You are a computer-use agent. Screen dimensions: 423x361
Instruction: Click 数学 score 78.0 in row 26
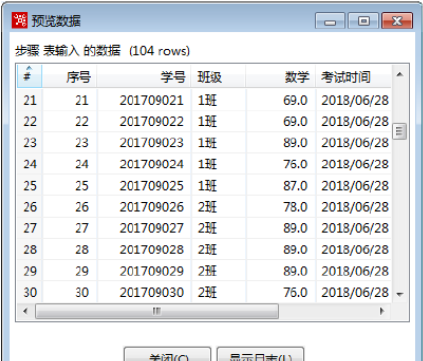click(281, 207)
